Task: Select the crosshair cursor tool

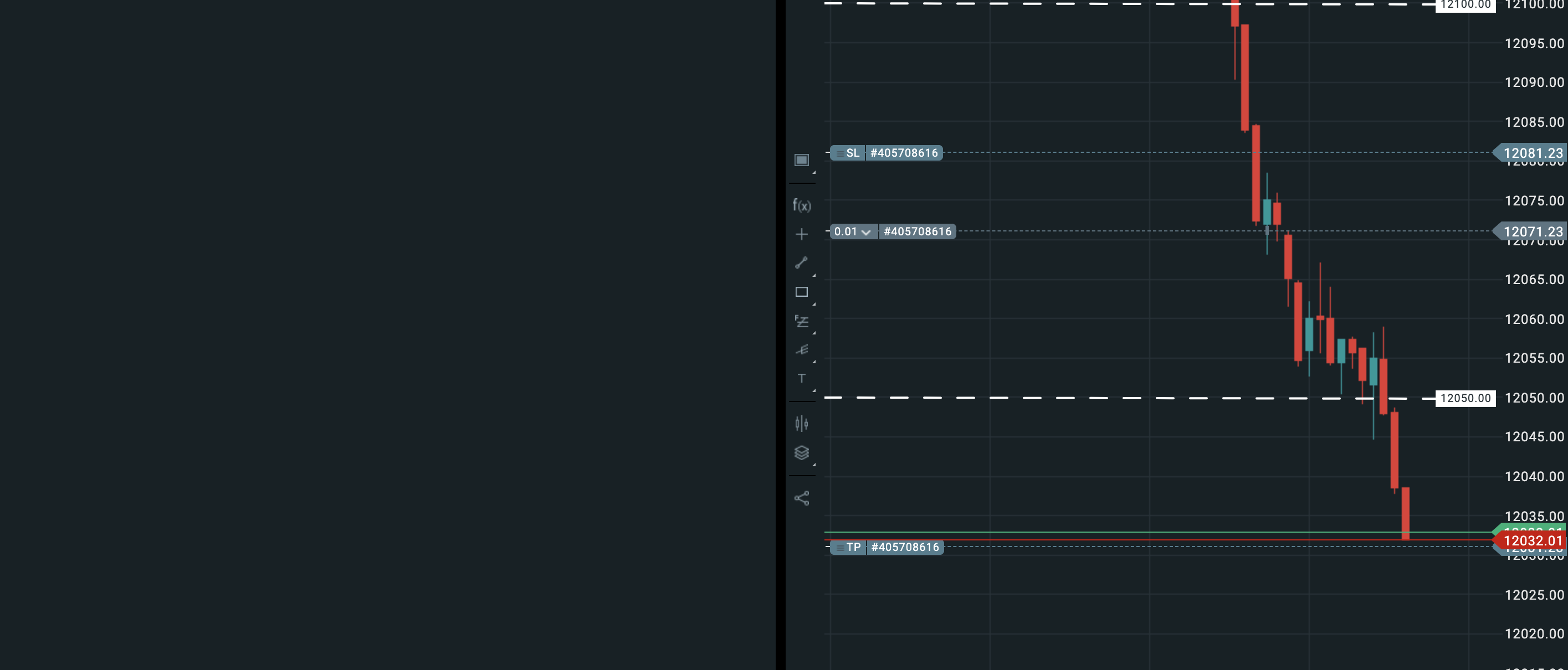Action: pyautogui.click(x=801, y=234)
